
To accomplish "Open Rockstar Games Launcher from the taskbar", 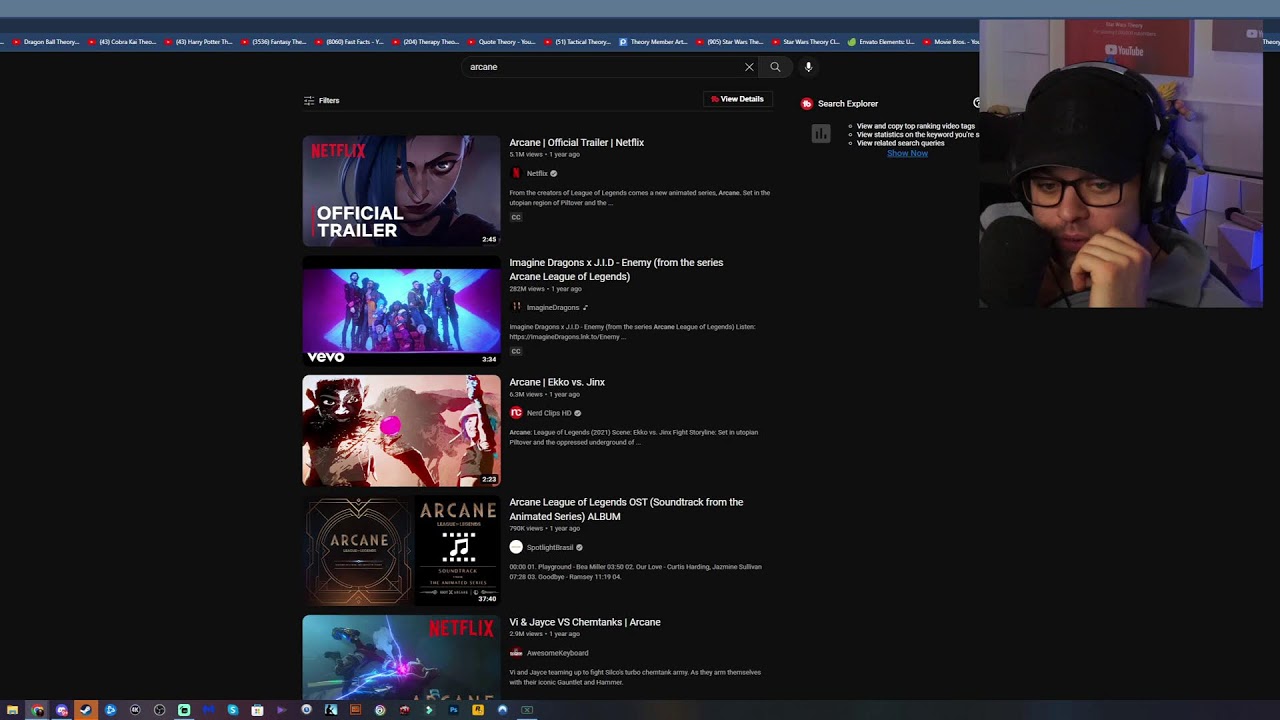I will point(478,710).
